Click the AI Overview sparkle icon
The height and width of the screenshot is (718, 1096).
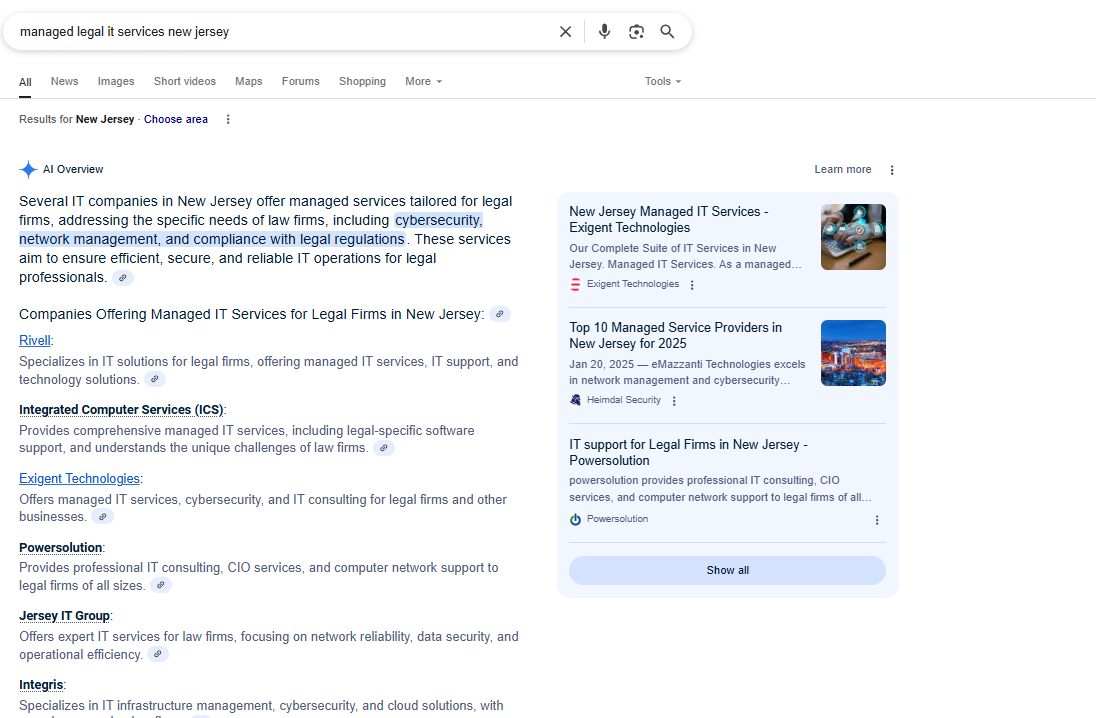click(x=28, y=169)
